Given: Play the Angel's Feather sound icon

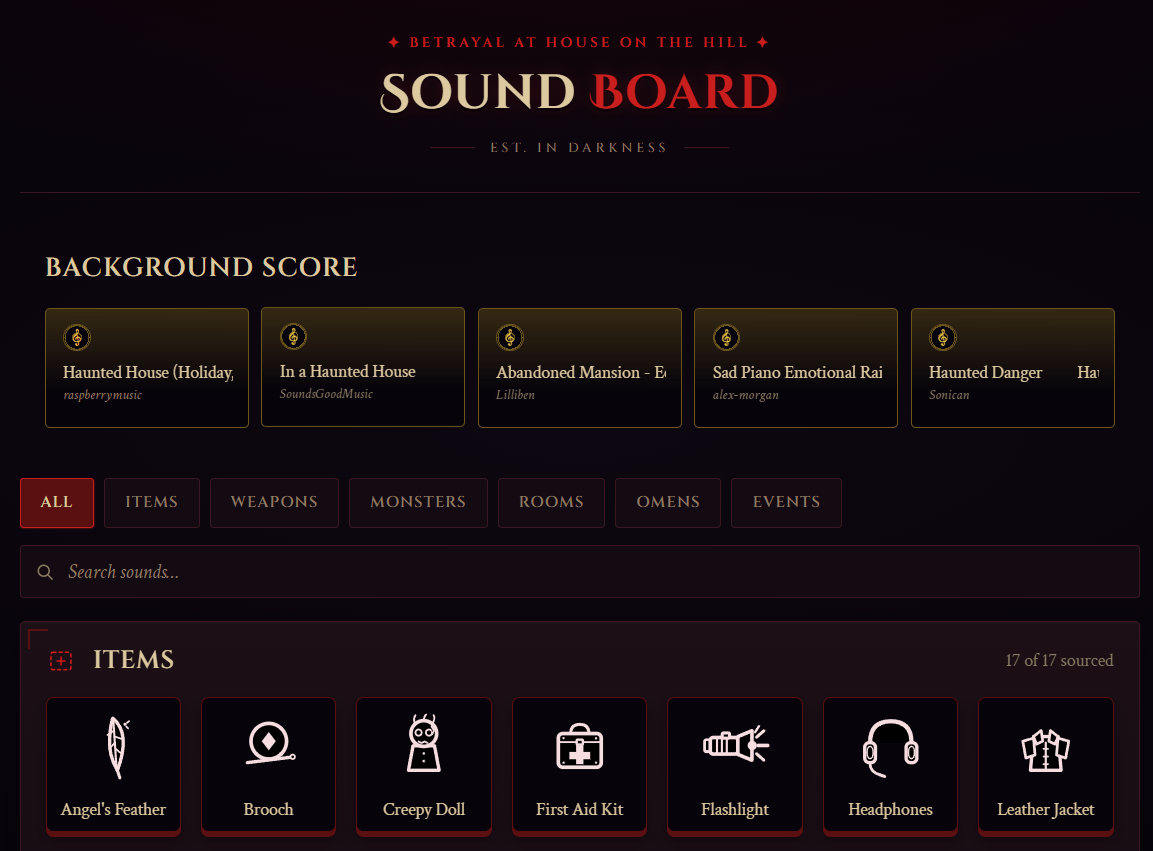Looking at the screenshot, I should tap(117, 747).
